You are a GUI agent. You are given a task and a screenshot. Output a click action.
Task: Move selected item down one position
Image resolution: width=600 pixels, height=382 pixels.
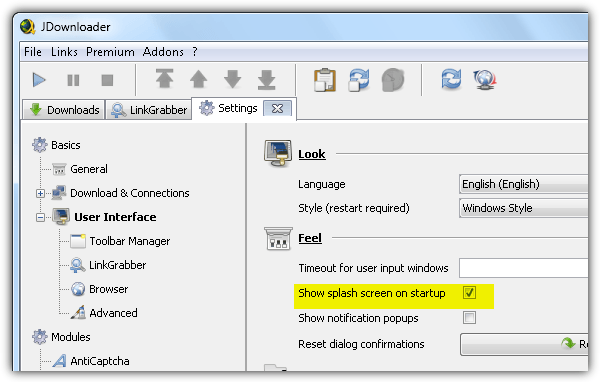[233, 79]
